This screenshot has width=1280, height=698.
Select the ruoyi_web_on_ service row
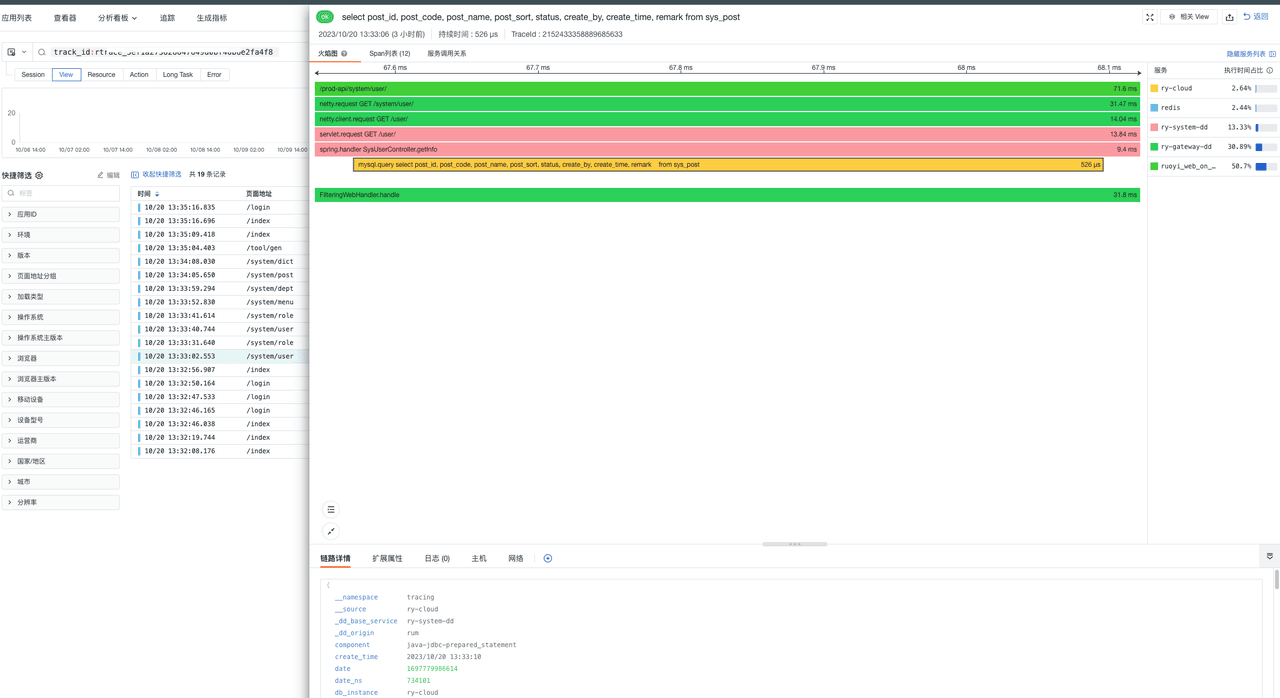(1214, 166)
